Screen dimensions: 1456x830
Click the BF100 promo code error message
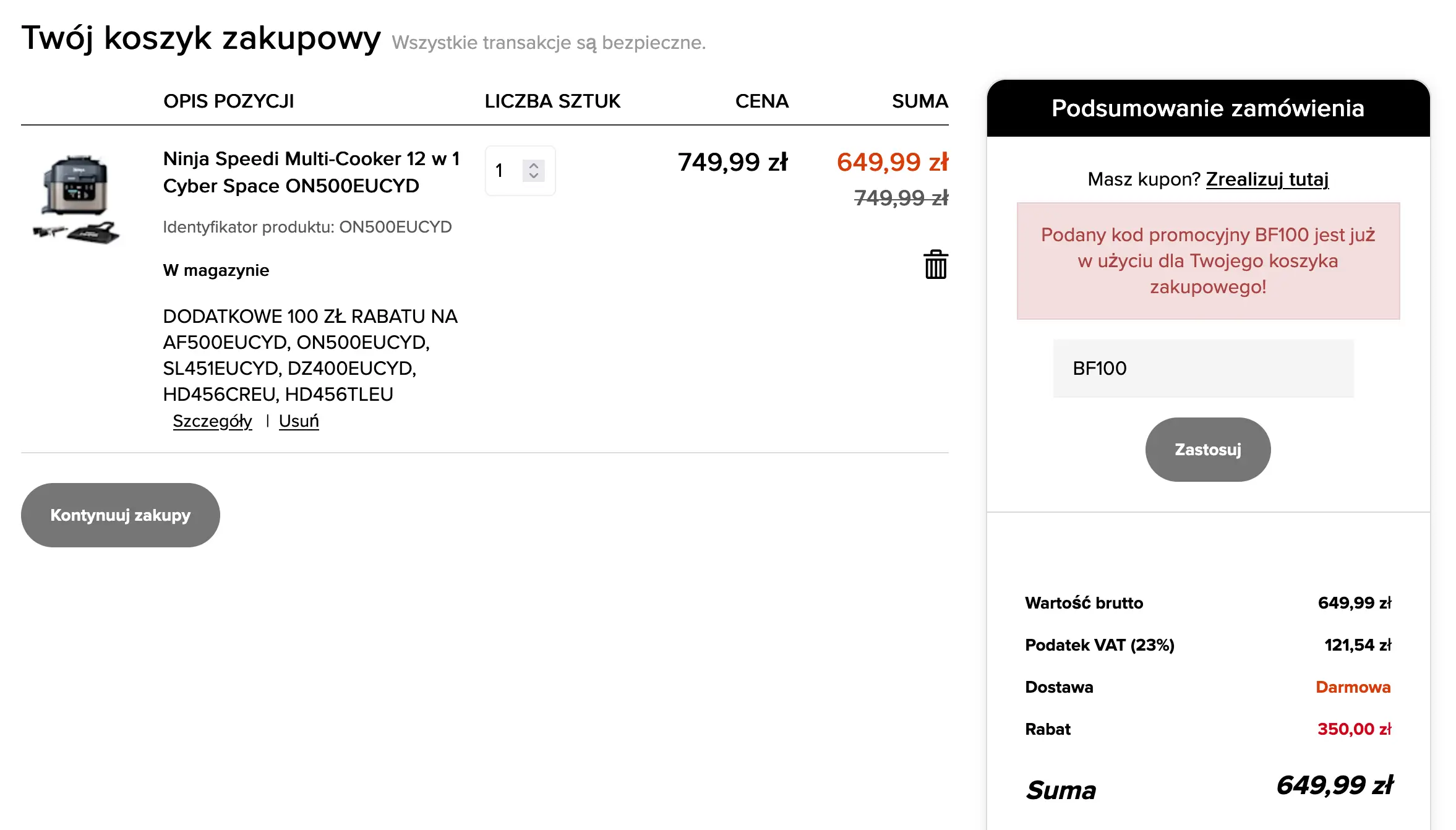coord(1207,261)
